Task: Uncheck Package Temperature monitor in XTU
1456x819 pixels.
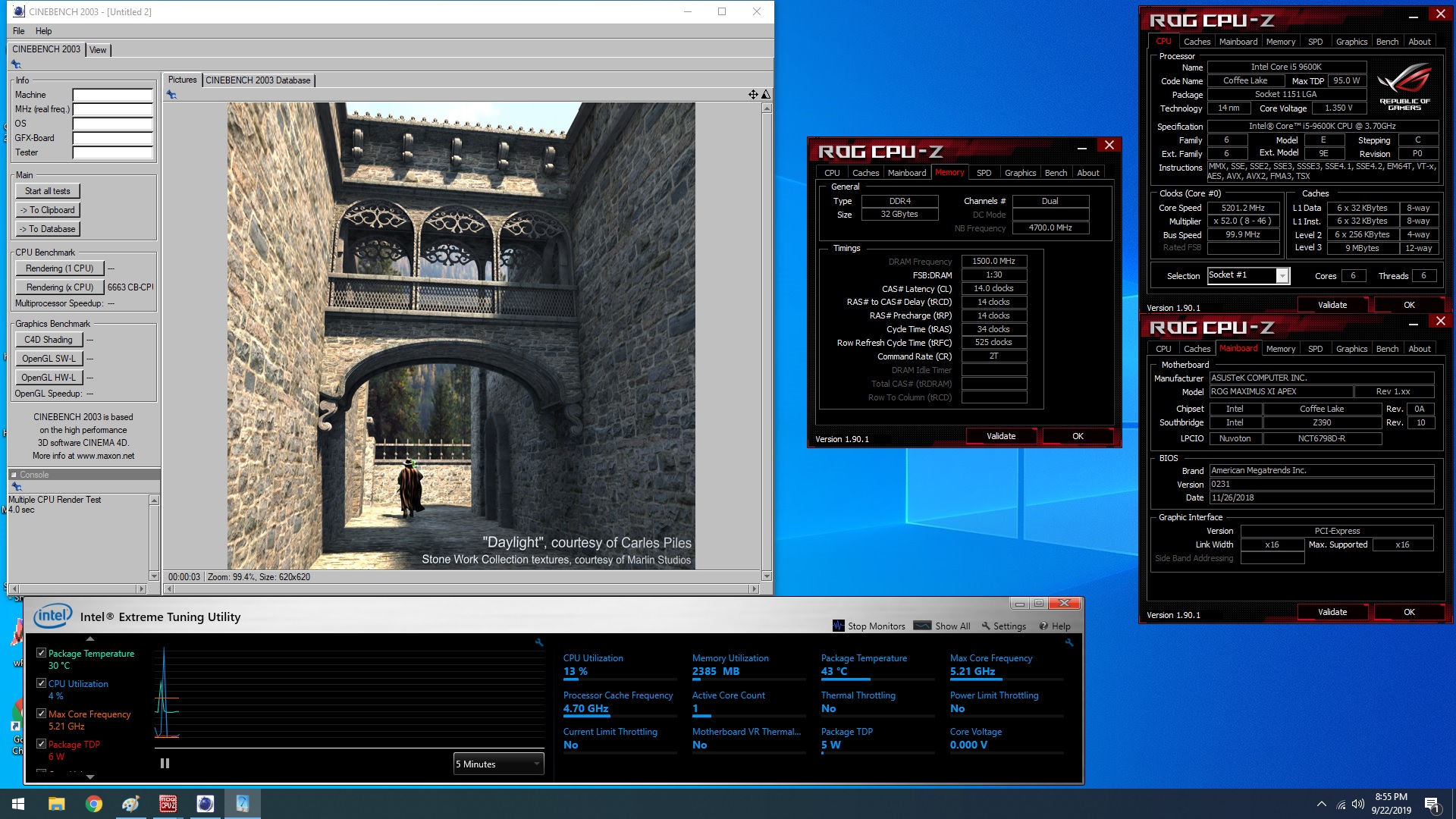Action: [x=41, y=653]
